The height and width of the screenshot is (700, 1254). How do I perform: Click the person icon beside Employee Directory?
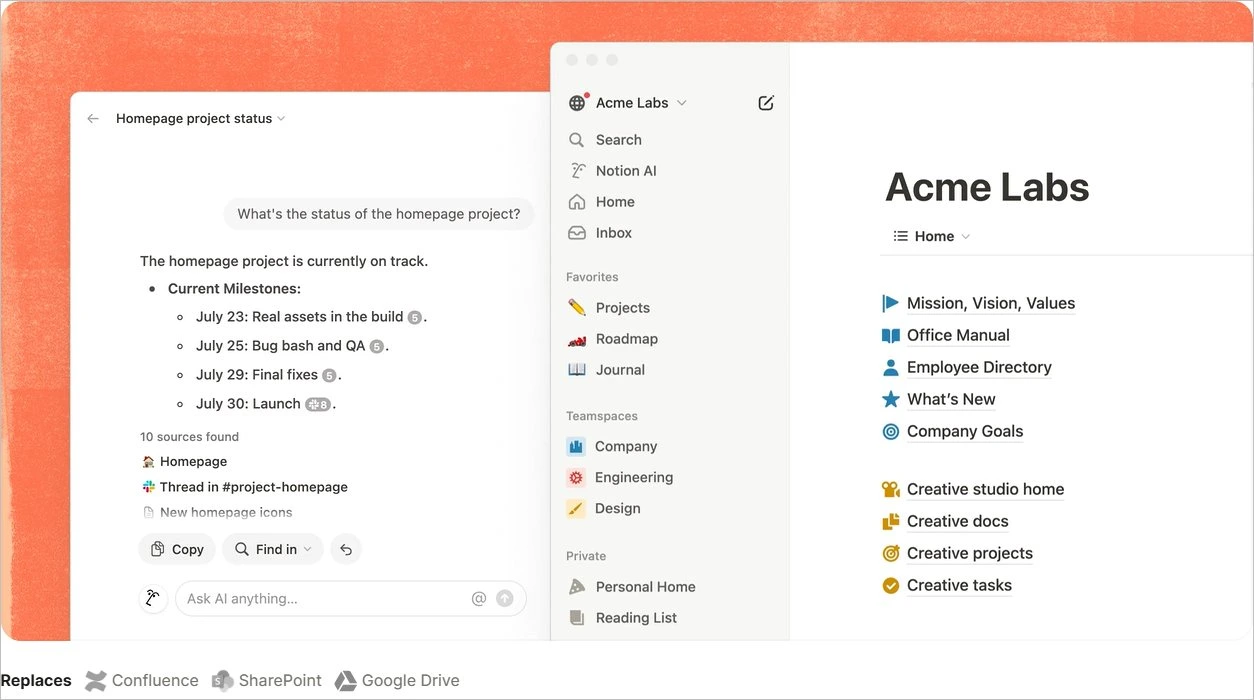(891, 367)
